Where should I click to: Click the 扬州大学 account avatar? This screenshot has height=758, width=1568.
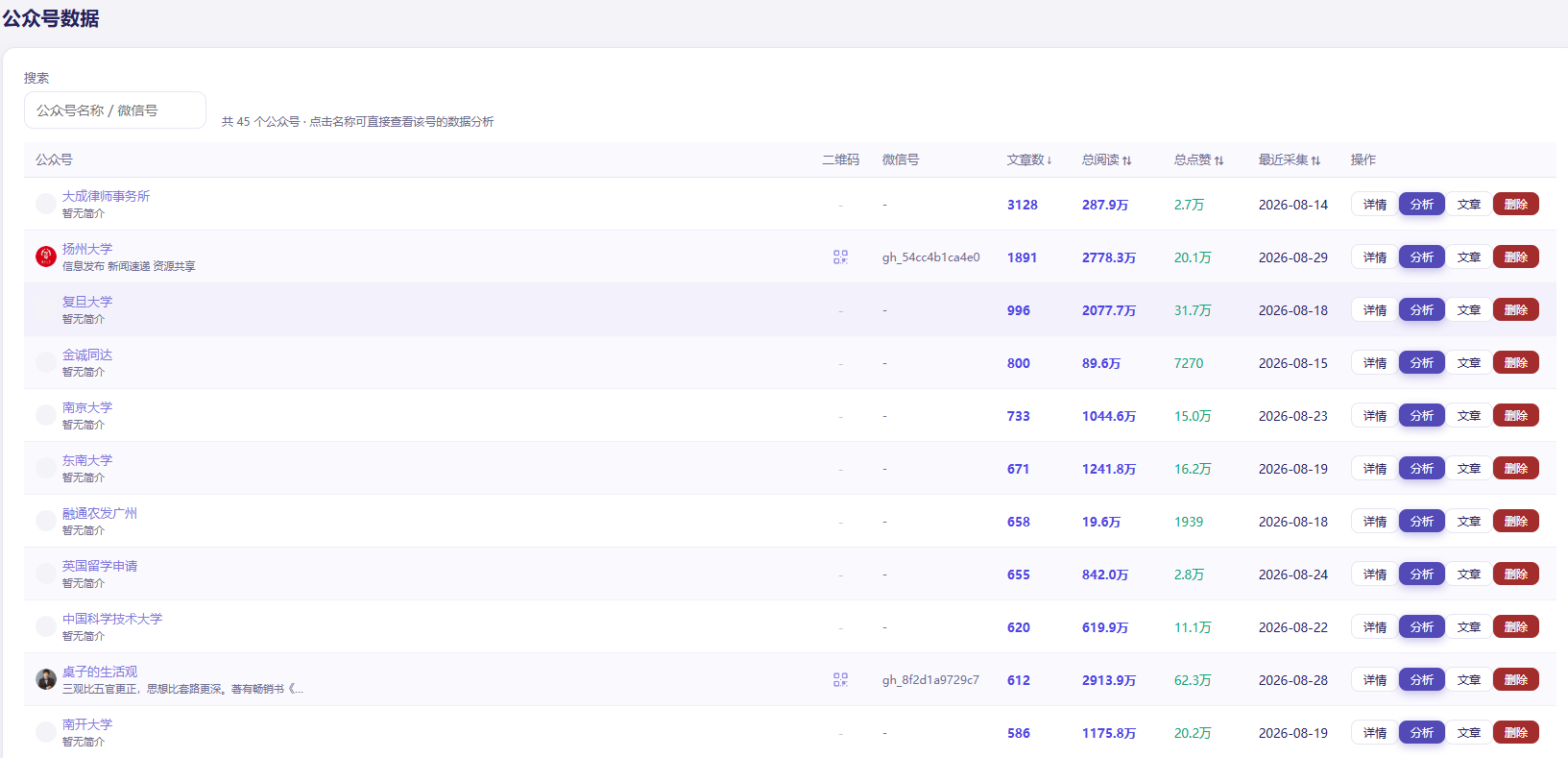45,257
